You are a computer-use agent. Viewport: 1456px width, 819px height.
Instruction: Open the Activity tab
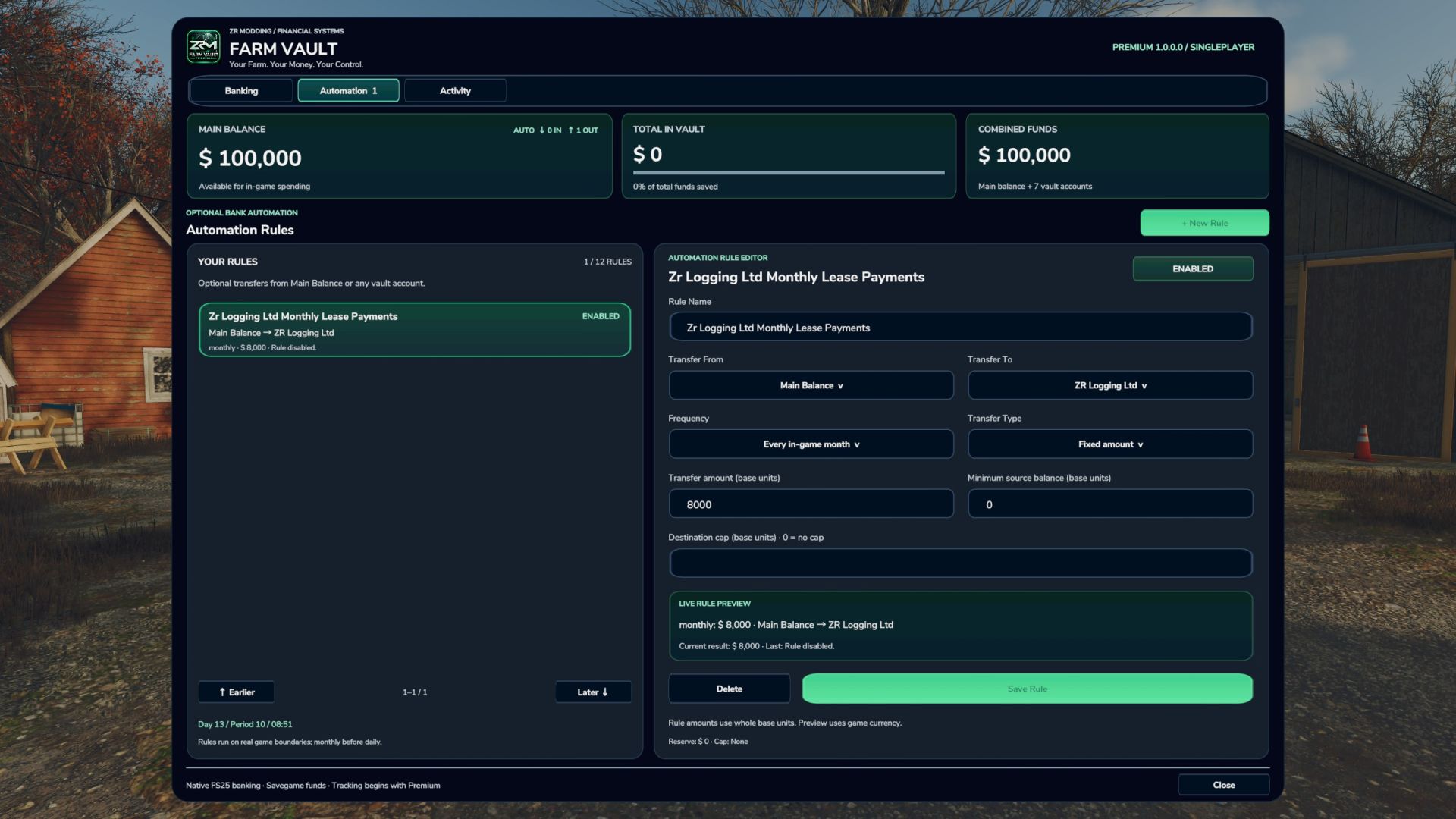coord(455,90)
